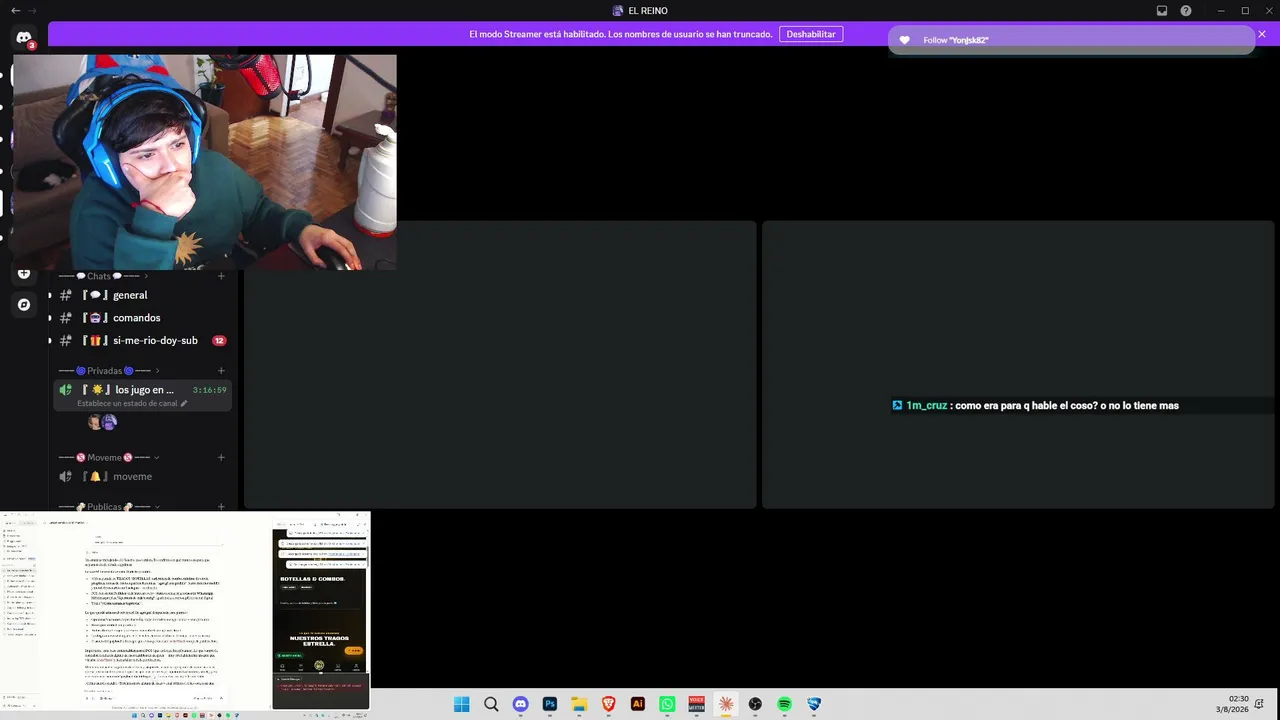Viewport: 1280px width, 720px height.
Task: Open the Discord inbox icon
Action: tap(1162, 11)
